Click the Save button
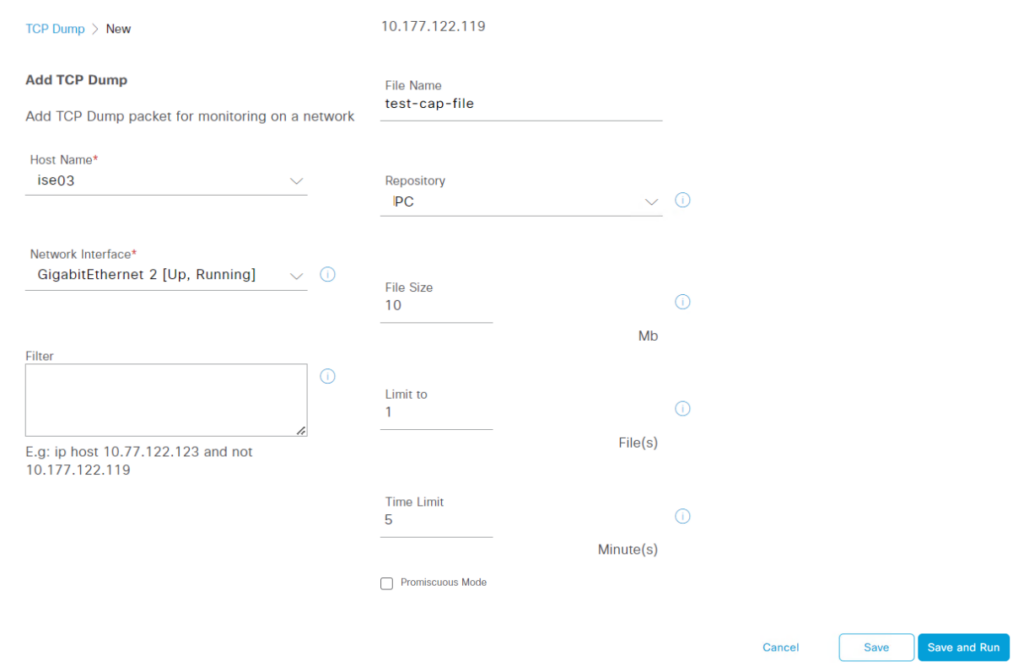This screenshot has height=666, width=1024. (876, 647)
